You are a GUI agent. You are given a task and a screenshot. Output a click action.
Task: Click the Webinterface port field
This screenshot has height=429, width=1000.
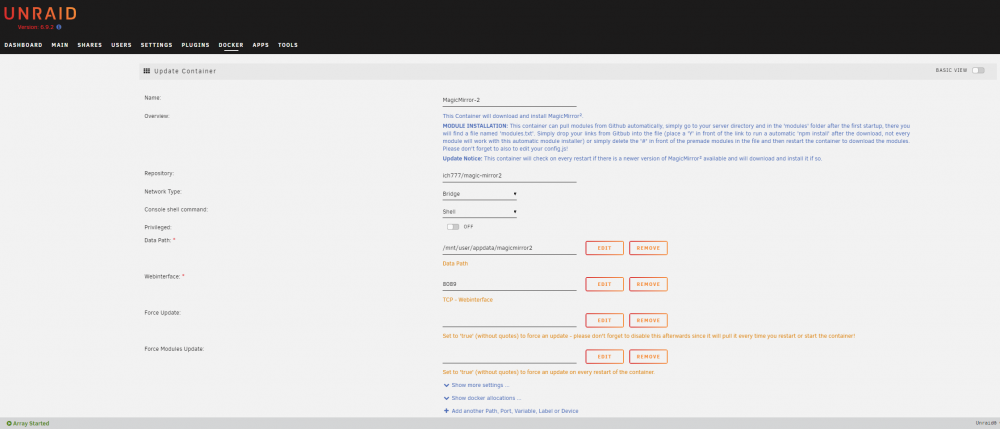[x=510, y=284]
